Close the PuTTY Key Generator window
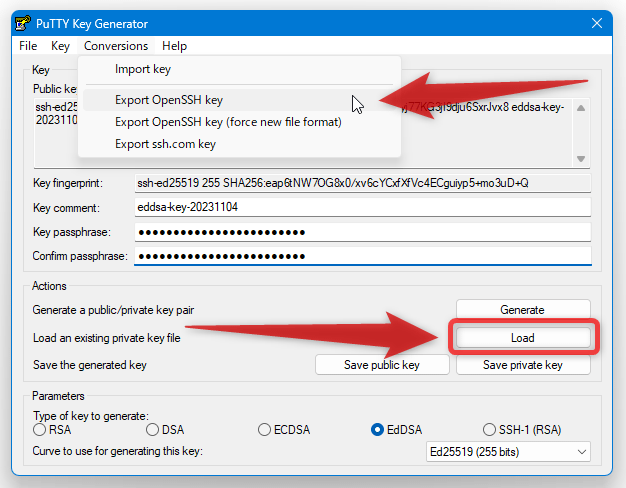 click(x=596, y=23)
